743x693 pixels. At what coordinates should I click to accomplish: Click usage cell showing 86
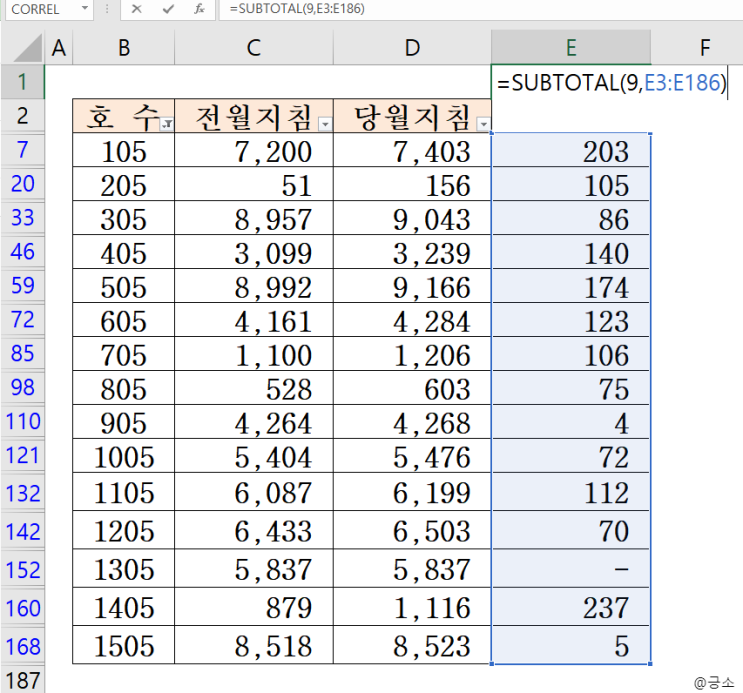(x=571, y=219)
